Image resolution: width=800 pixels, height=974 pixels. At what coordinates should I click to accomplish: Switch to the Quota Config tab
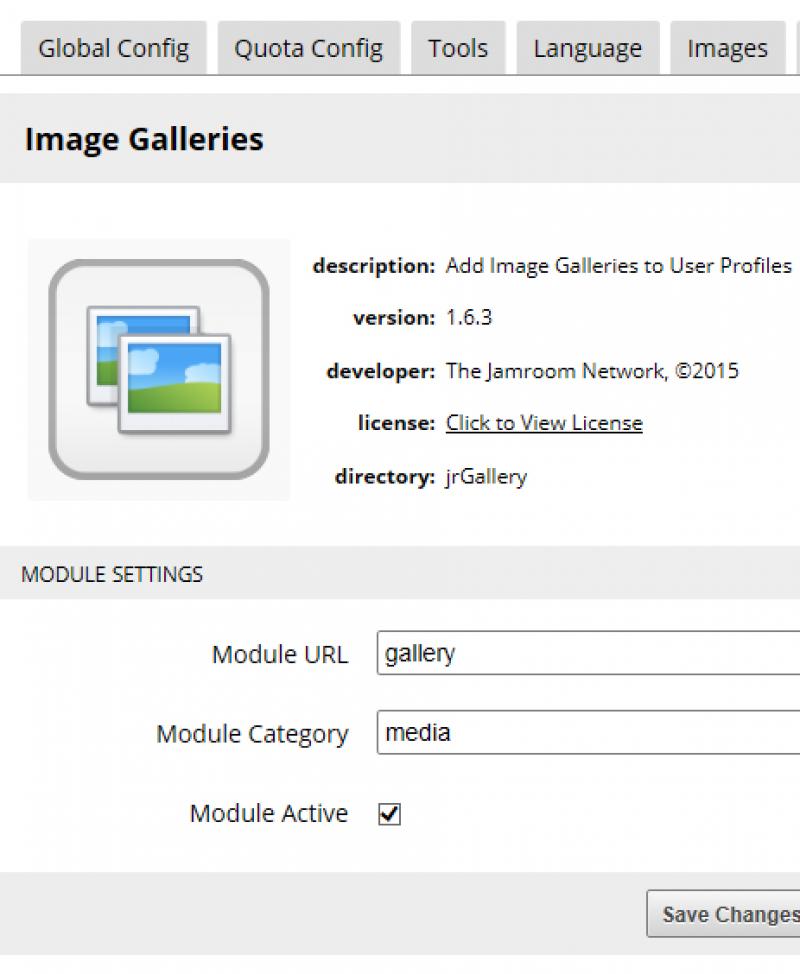click(x=308, y=48)
